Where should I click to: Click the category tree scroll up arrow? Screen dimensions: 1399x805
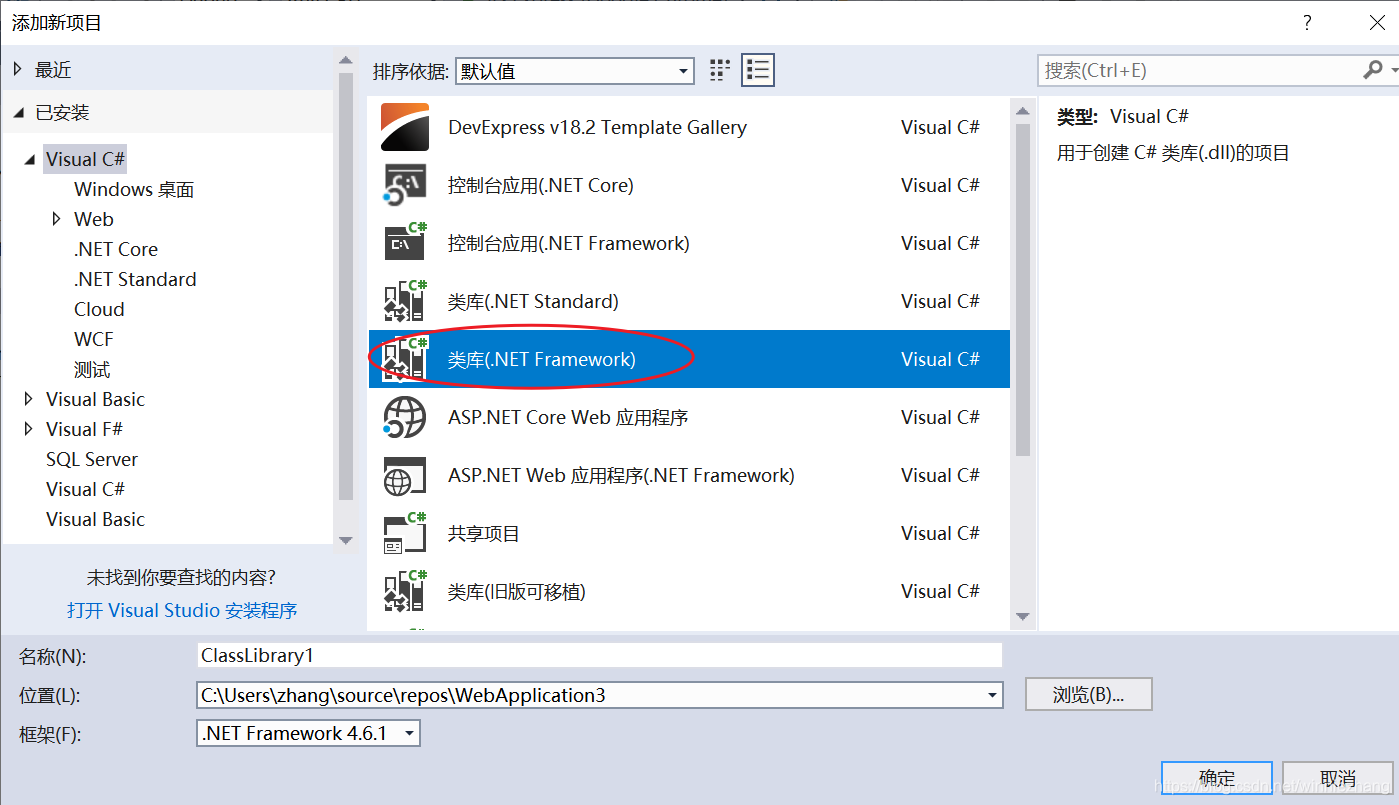coord(345,62)
